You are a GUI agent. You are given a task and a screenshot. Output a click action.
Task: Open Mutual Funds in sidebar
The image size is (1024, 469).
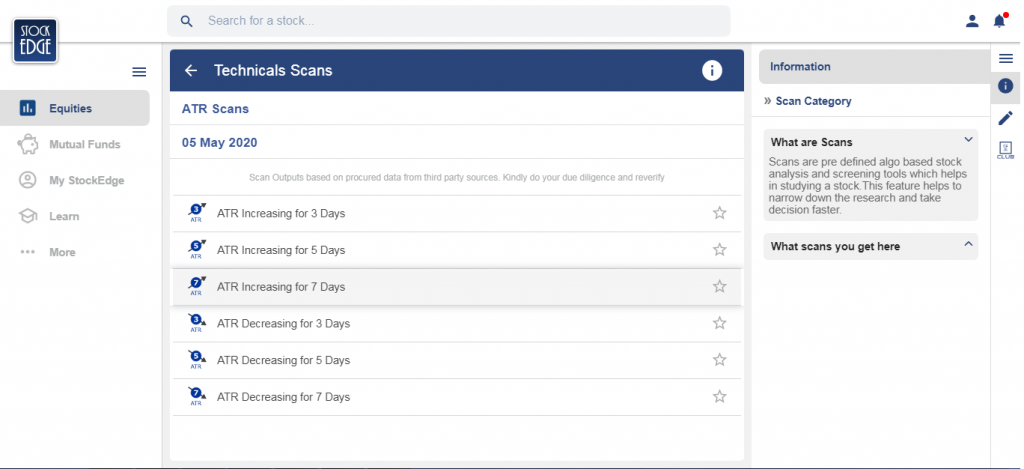click(74, 144)
